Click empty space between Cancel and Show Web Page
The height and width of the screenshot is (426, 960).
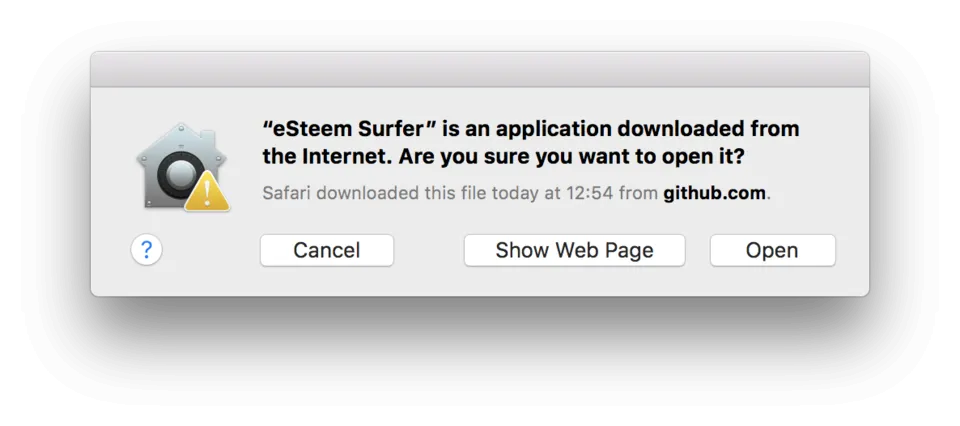(429, 250)
